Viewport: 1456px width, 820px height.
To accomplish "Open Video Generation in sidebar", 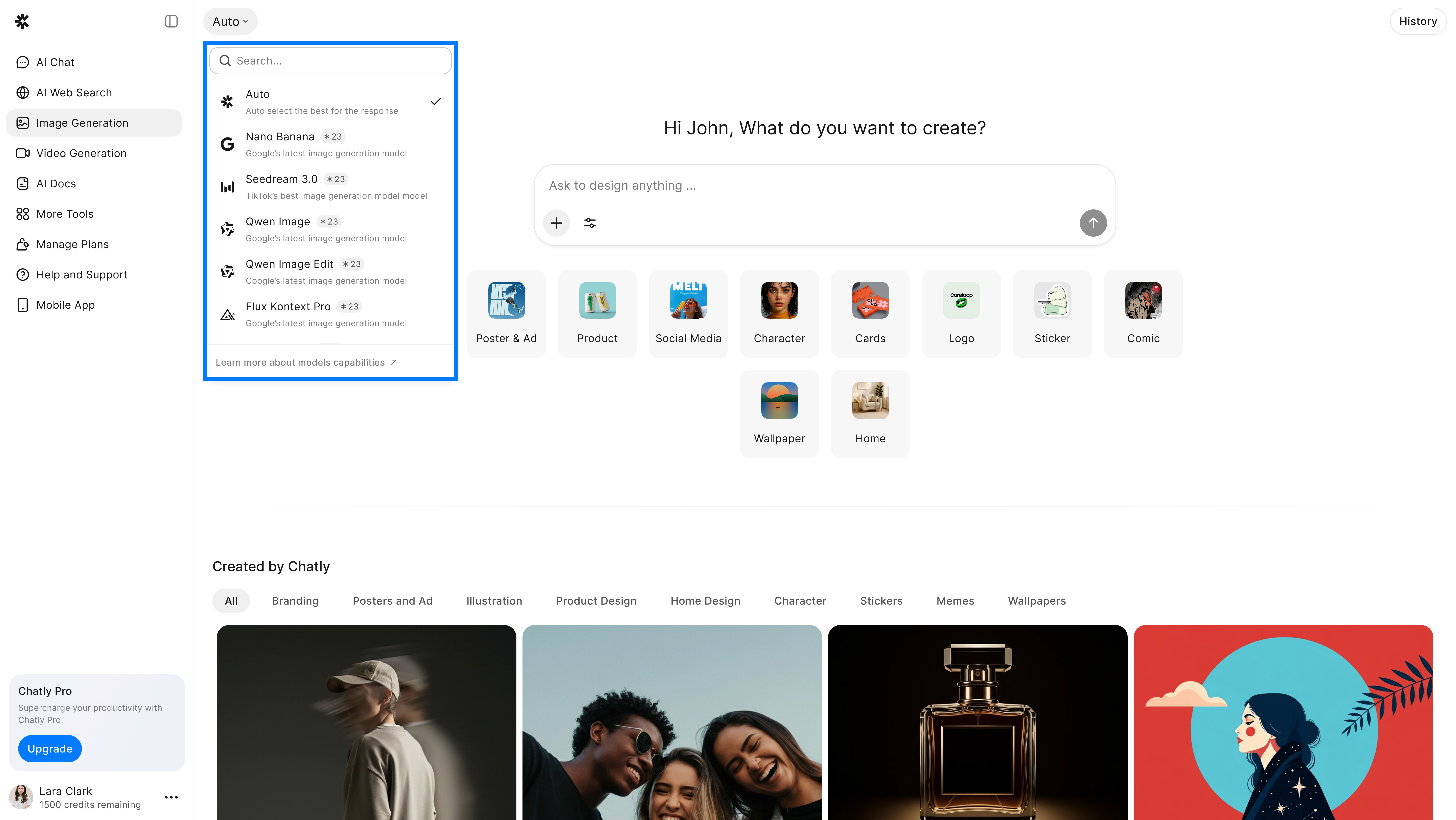I will tap(81, 153).
